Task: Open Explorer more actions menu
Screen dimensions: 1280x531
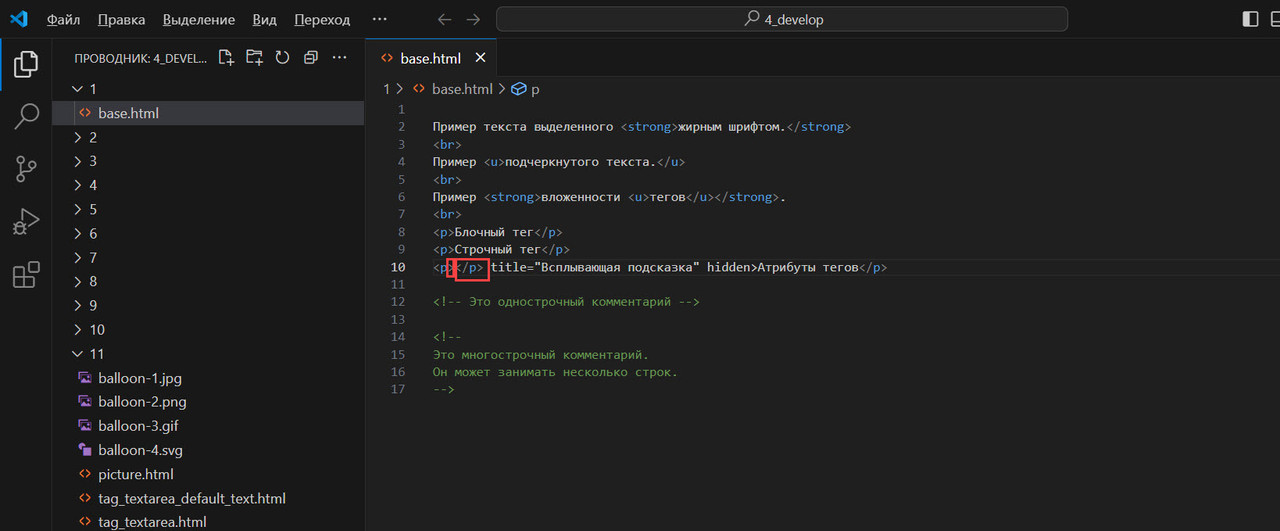Action: [x=340, y=58]
